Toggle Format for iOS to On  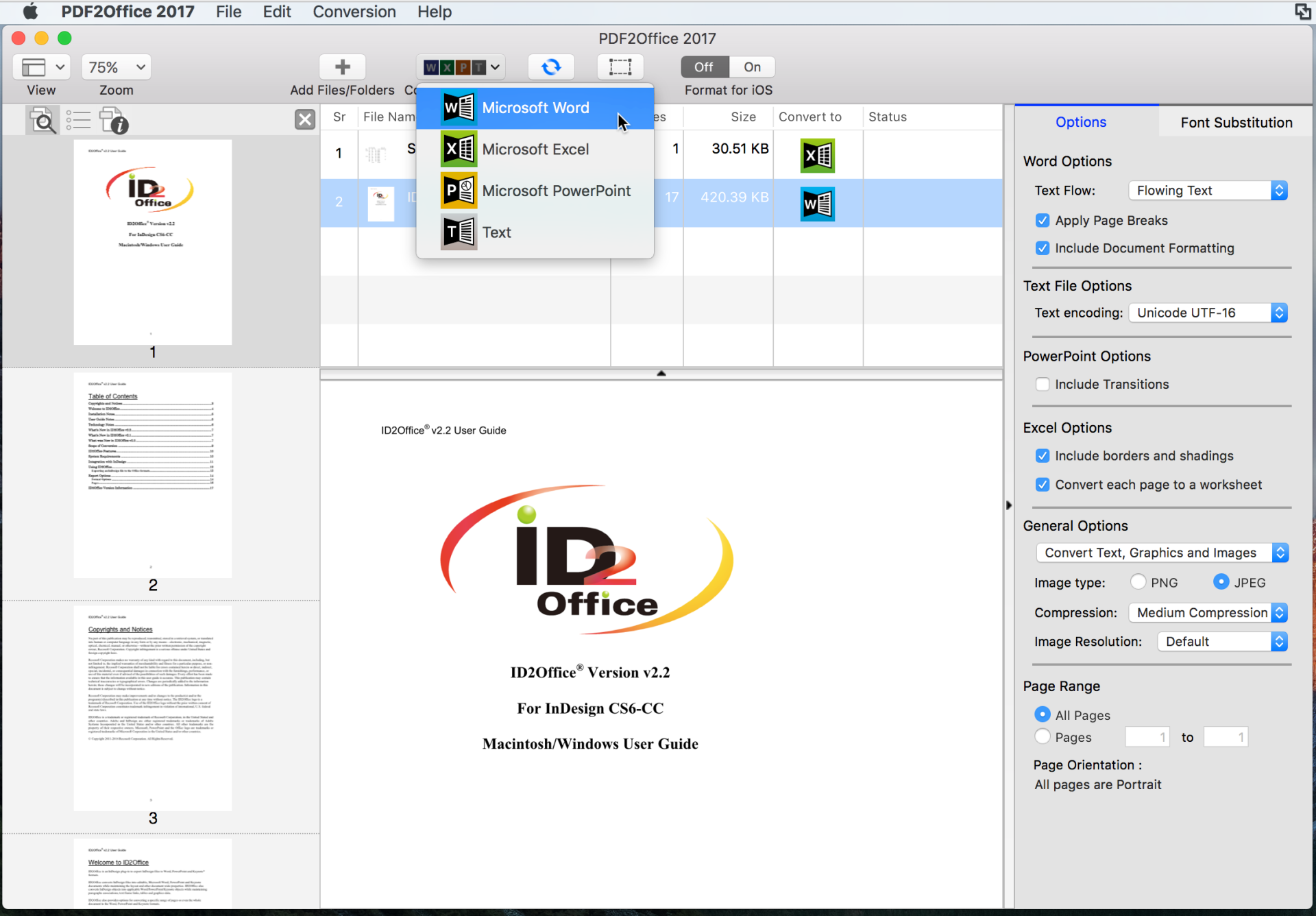pyautogui.click(x=751, y=66)
